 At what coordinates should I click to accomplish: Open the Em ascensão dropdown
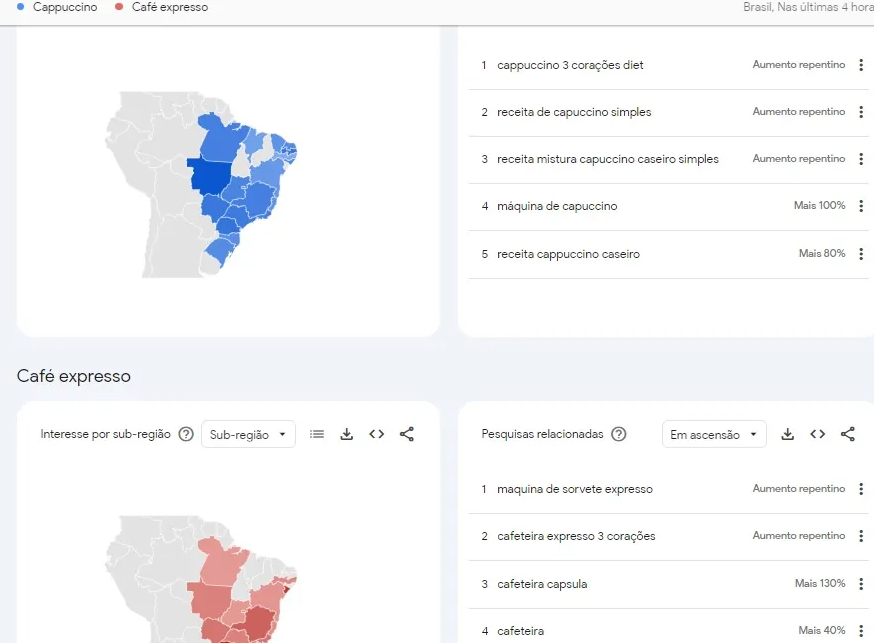pos(714,435)
